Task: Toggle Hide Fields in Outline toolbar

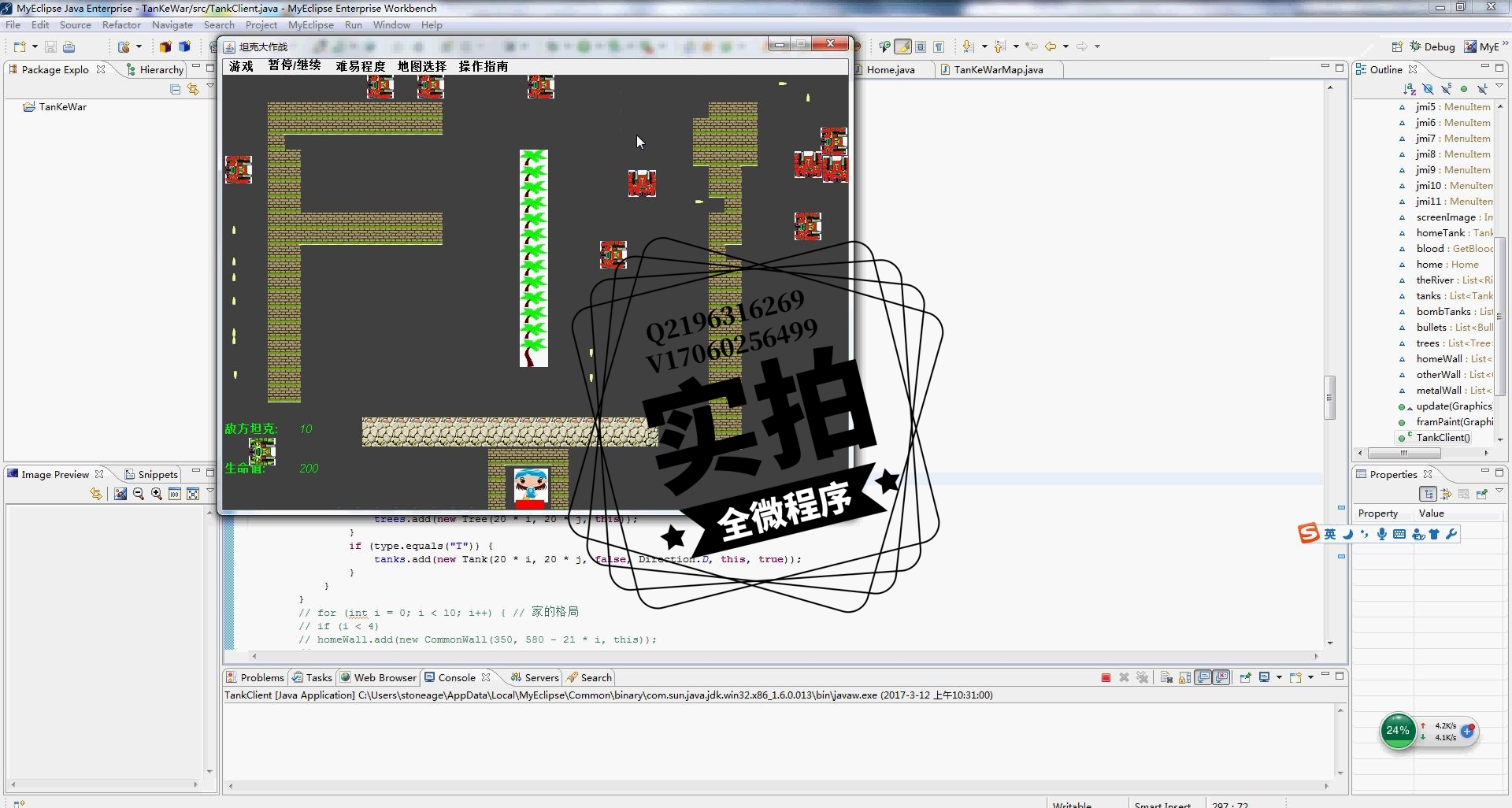Action: [1429, 89]
